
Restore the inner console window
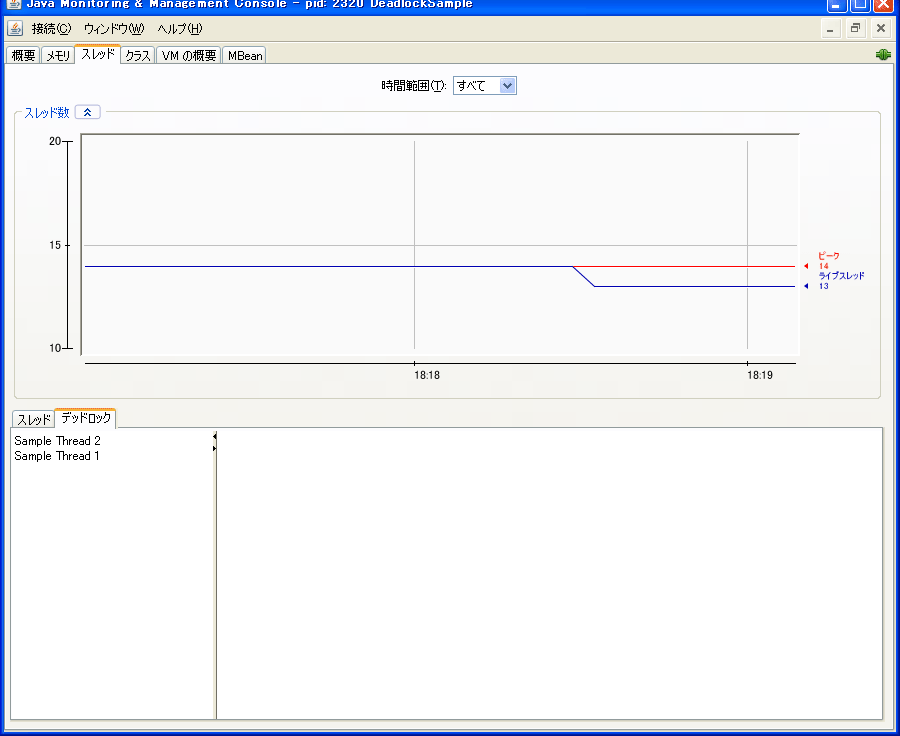click(855, 28)
